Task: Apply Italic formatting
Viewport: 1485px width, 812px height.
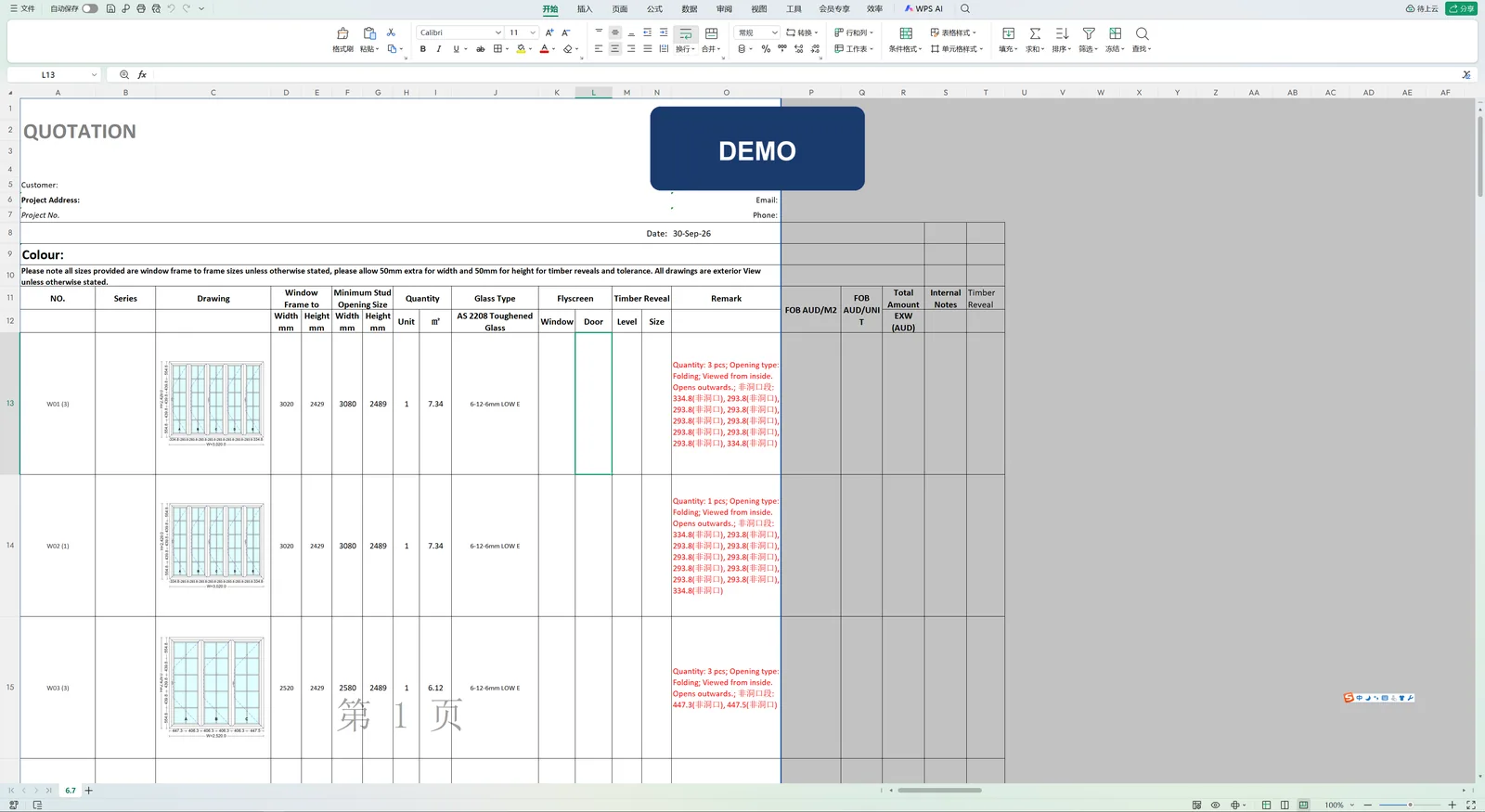Action: (x=439, y=49)
